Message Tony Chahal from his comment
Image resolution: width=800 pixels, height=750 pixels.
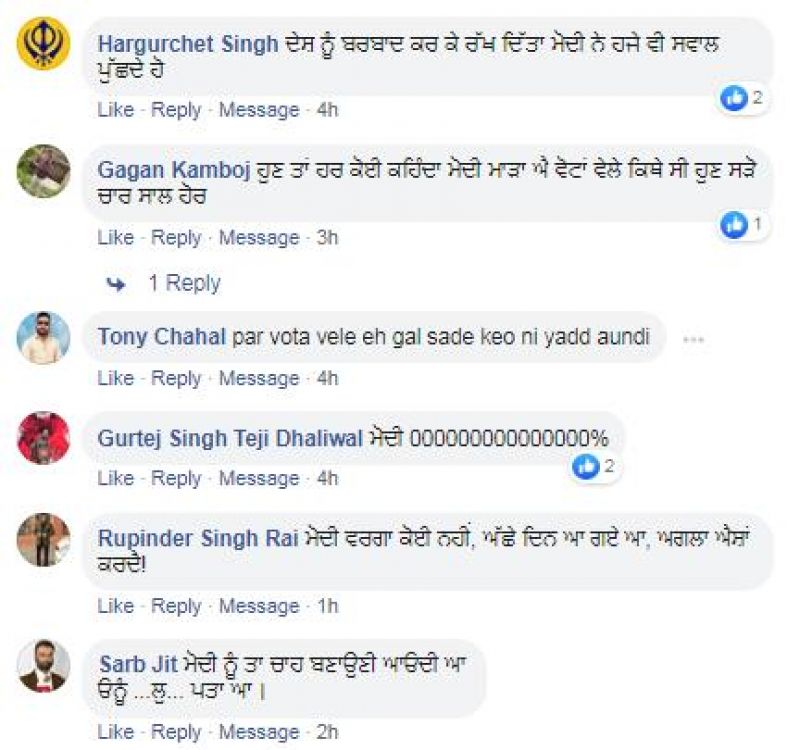(259, 378)
